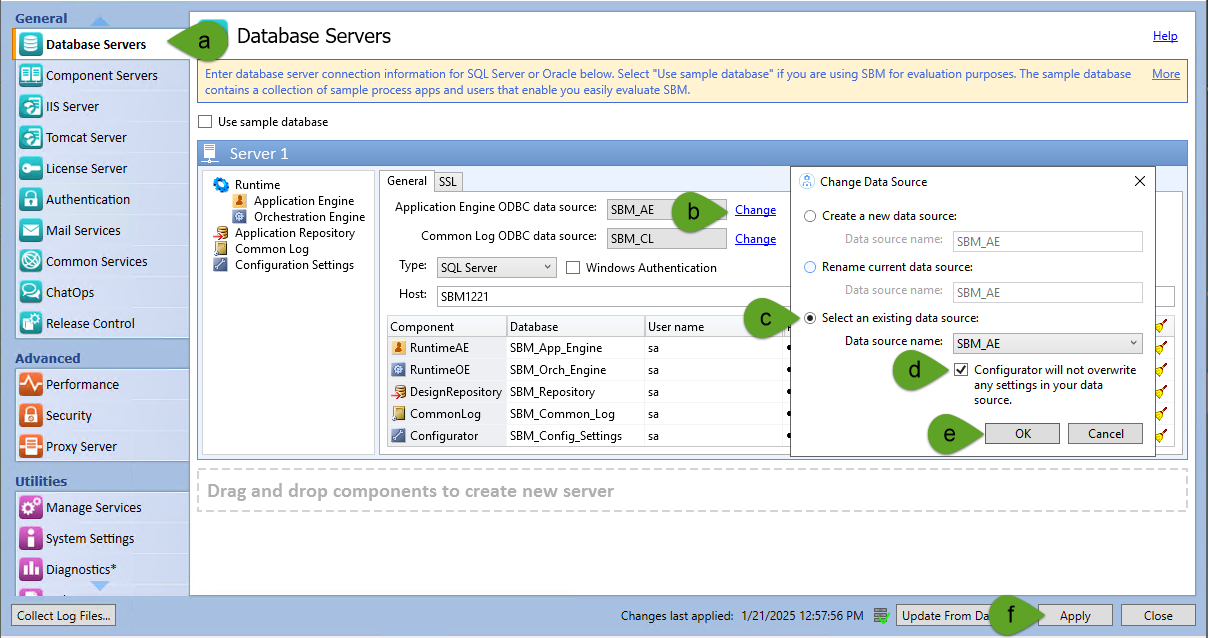Select the Release Control sidebar icon
This screenshot has height=638, width=1208.
[x=31, y=323]
